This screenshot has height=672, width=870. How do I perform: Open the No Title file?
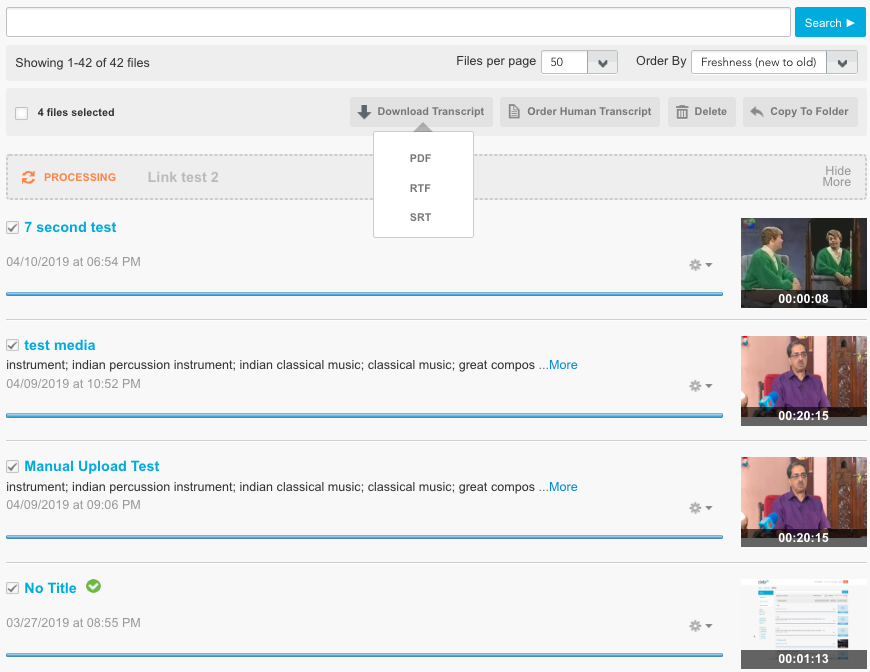point(50,588)
